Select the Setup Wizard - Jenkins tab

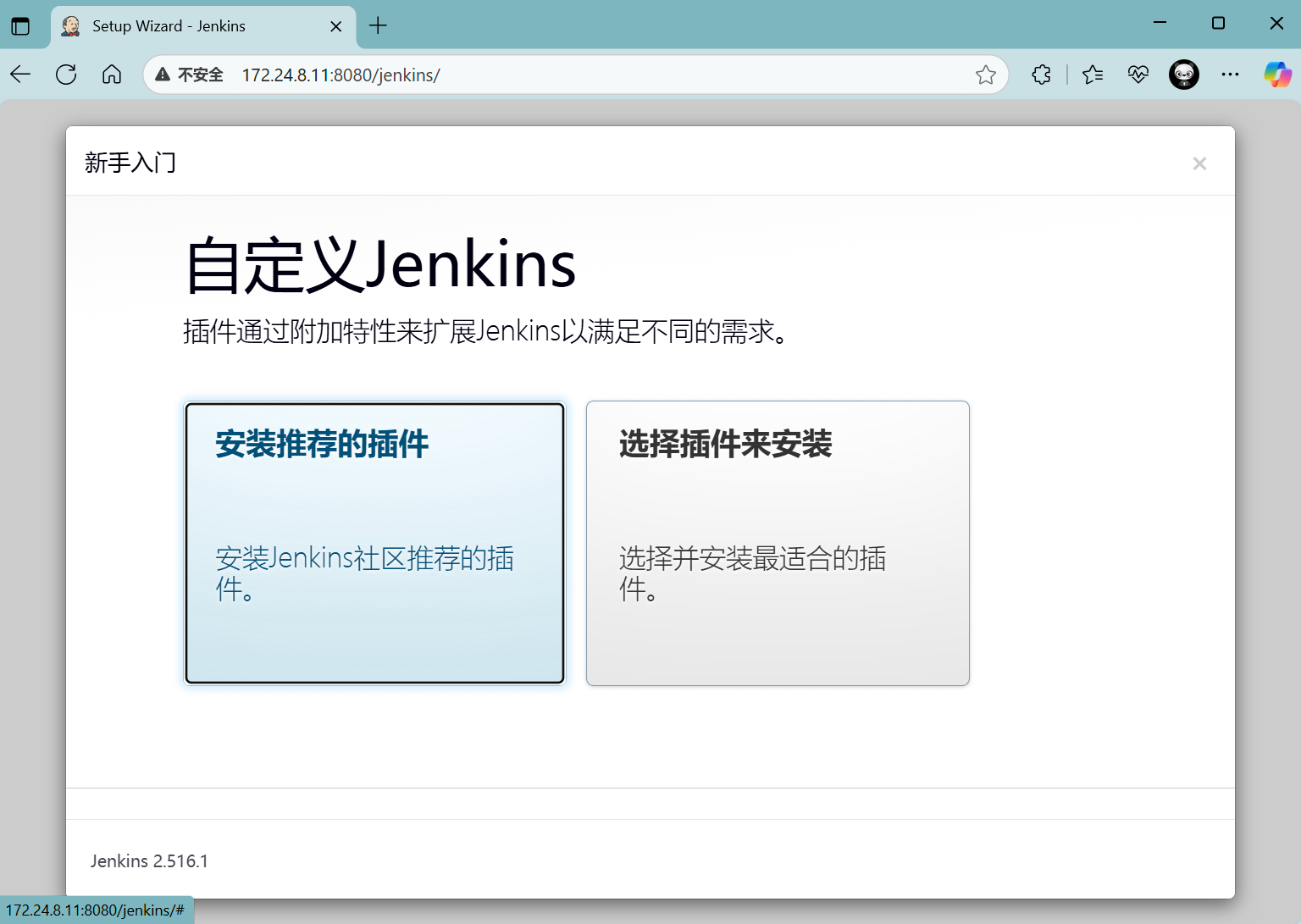tap(169, 26)
